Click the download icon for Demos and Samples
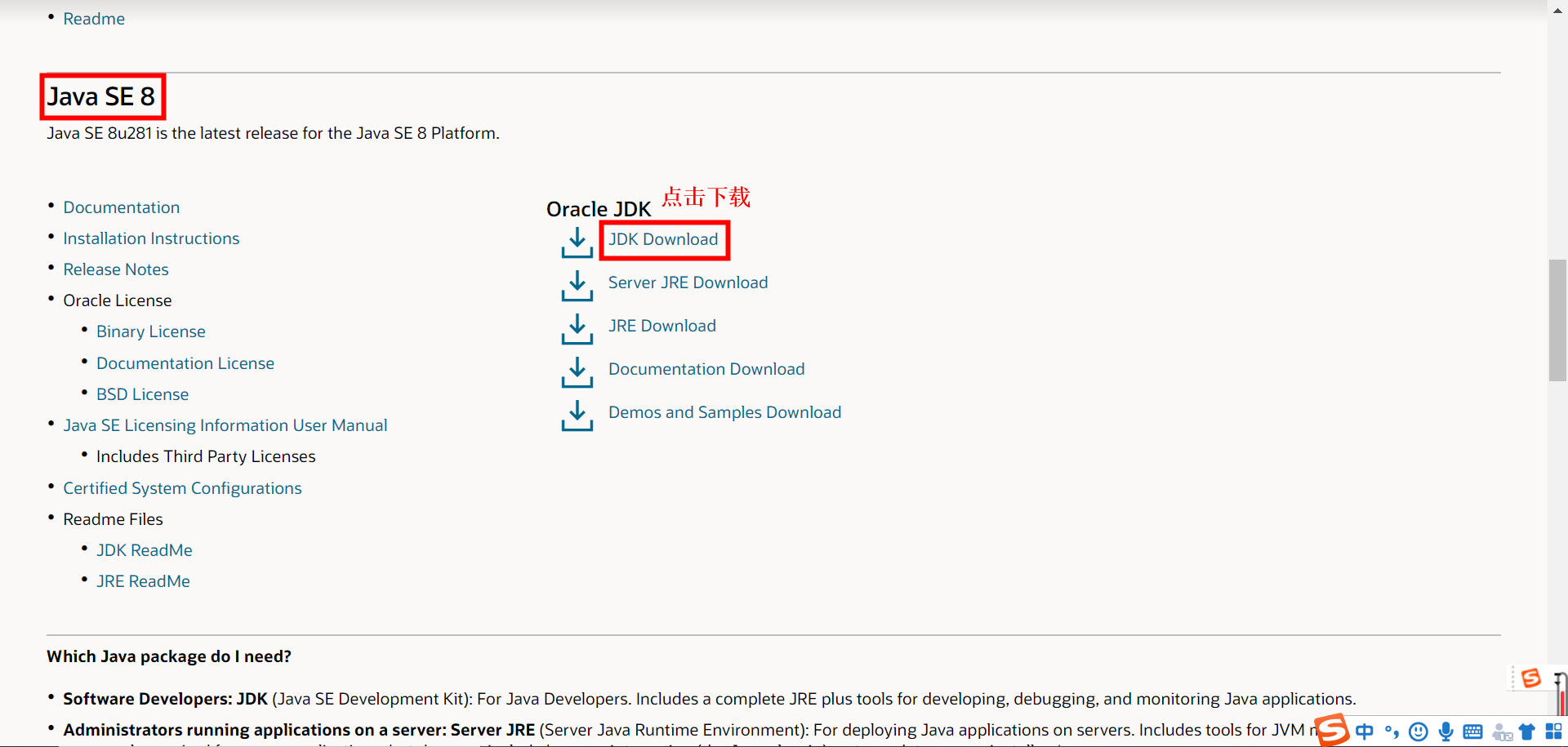The width and height of the screenshot is (1568, 747). (x=577, y=415)
